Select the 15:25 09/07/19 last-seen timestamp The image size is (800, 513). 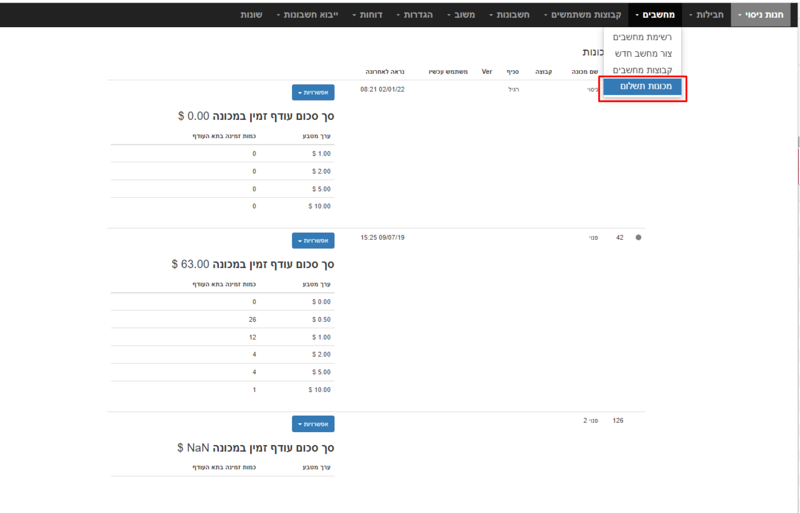[x=382, y=237]
